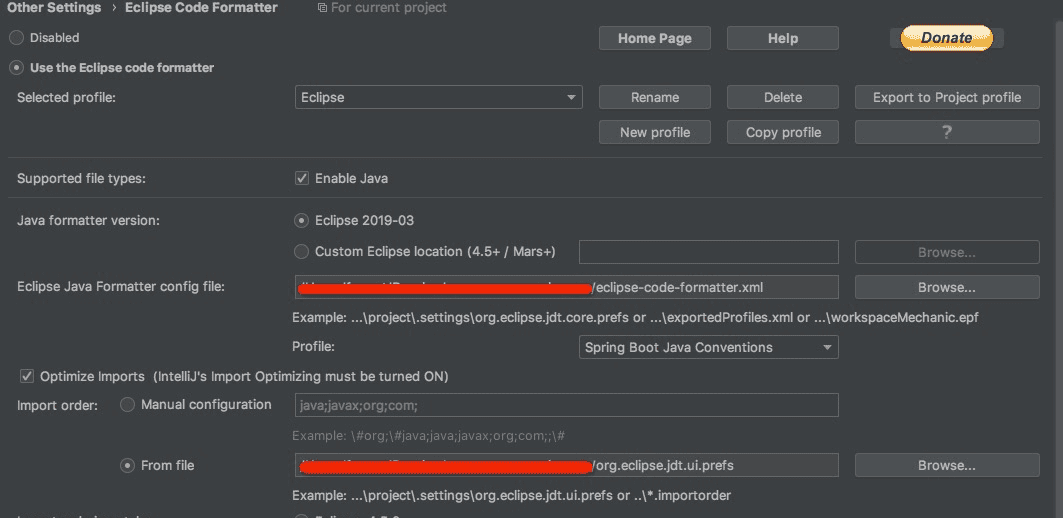Click the Eclipse Code Formatter breadcrumb title

click(x=201, y=8)
